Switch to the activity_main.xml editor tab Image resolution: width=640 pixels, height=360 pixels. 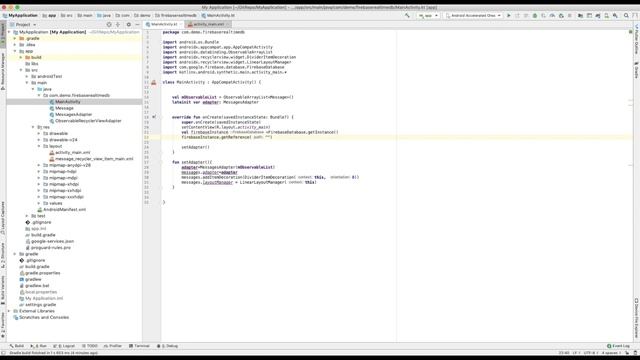tap(208, 24)
